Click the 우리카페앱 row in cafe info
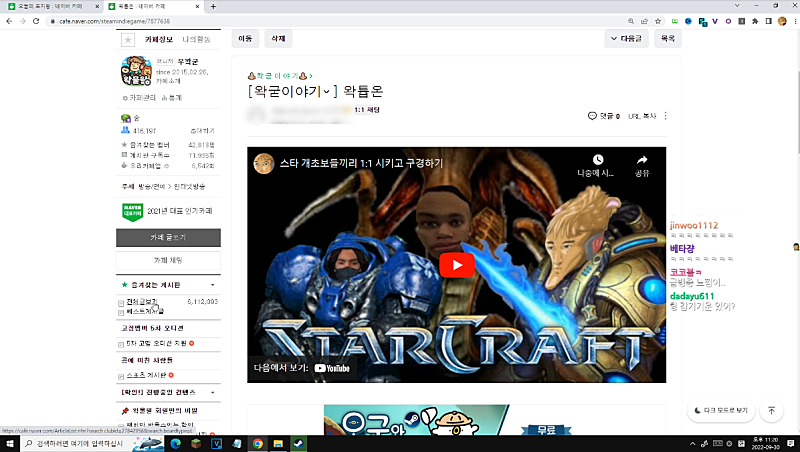The height and width of the screenshot is (452, 800). [x=168, y=166]
